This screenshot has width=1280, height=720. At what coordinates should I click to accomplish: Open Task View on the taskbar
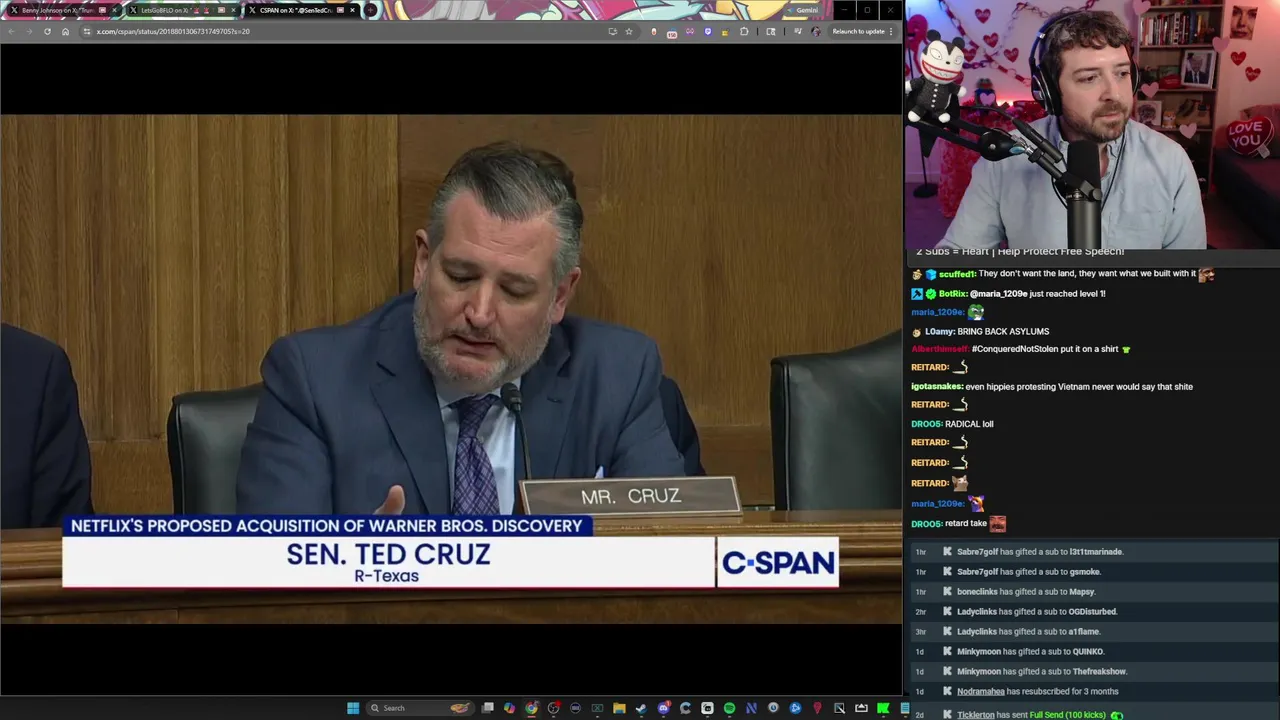coord(488,708)
